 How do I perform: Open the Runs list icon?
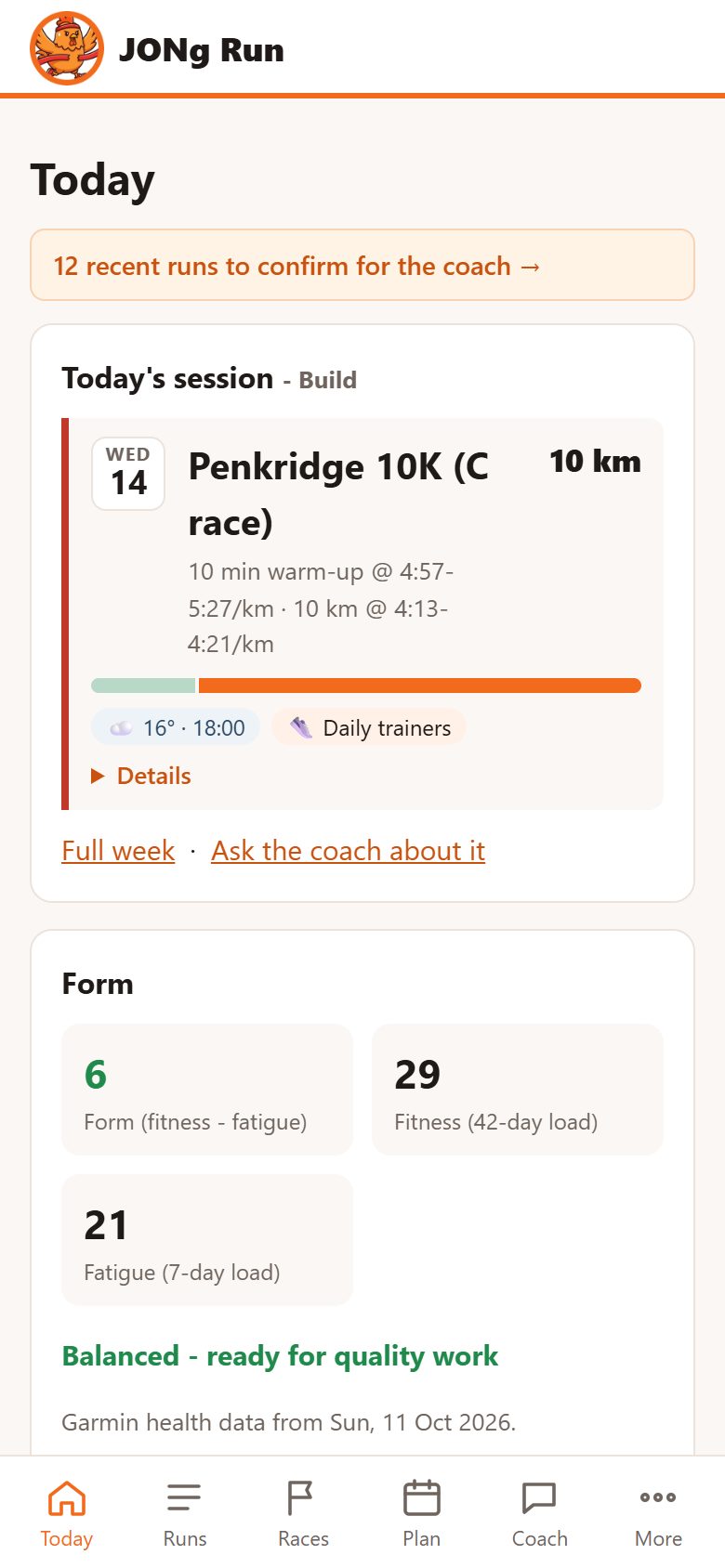184,1497
